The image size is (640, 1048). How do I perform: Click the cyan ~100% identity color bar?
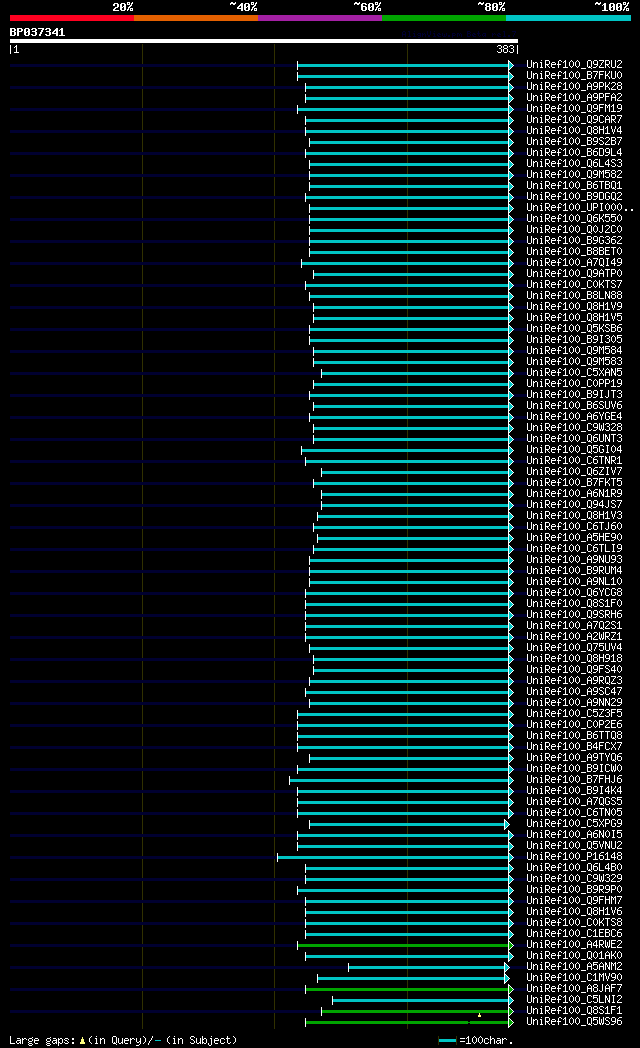pos(568,18)
